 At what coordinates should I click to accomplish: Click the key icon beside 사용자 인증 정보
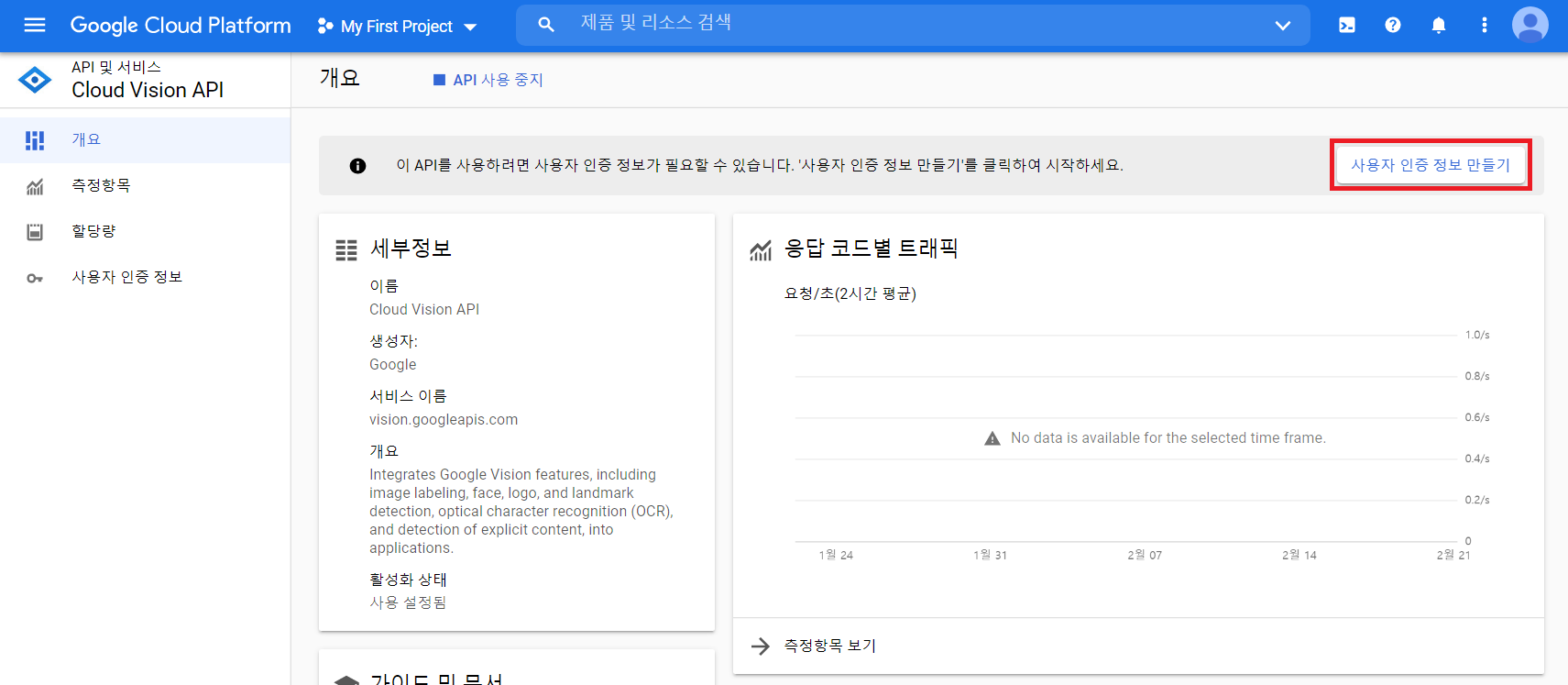(x=35, y=278)
